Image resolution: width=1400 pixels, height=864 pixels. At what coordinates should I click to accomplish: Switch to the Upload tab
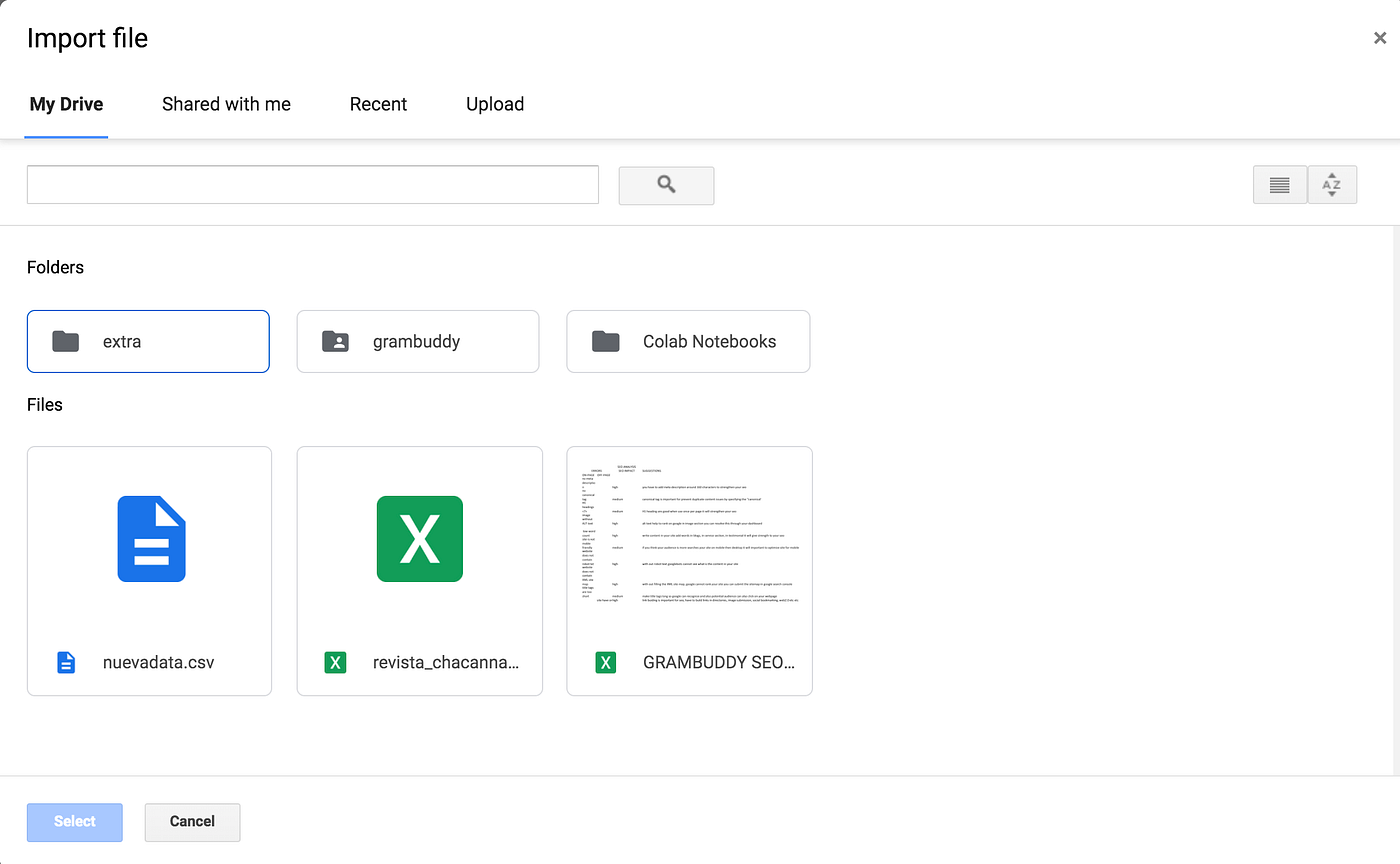pyautogui.click(x=494, y=104)
